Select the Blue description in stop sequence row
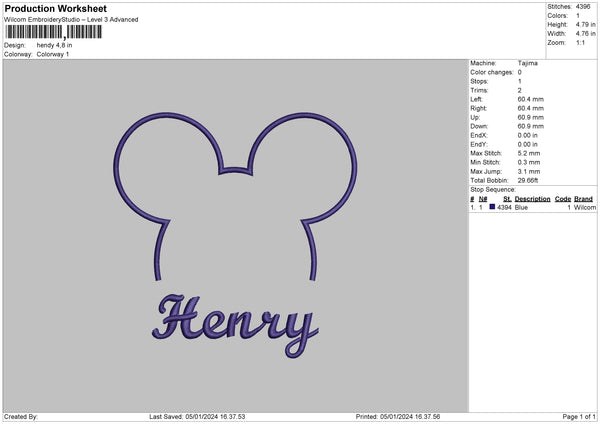 pos(521,207)
